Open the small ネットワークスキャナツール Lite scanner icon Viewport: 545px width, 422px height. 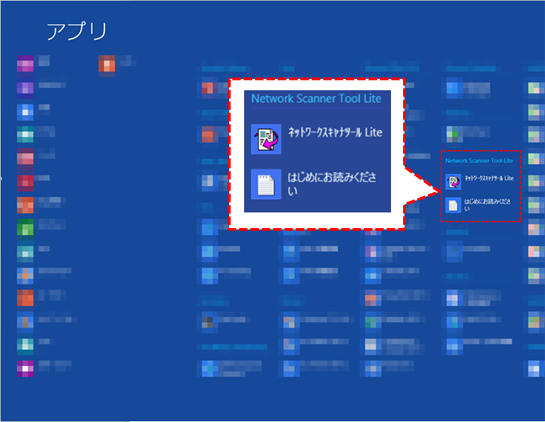(x=453, y=182)
